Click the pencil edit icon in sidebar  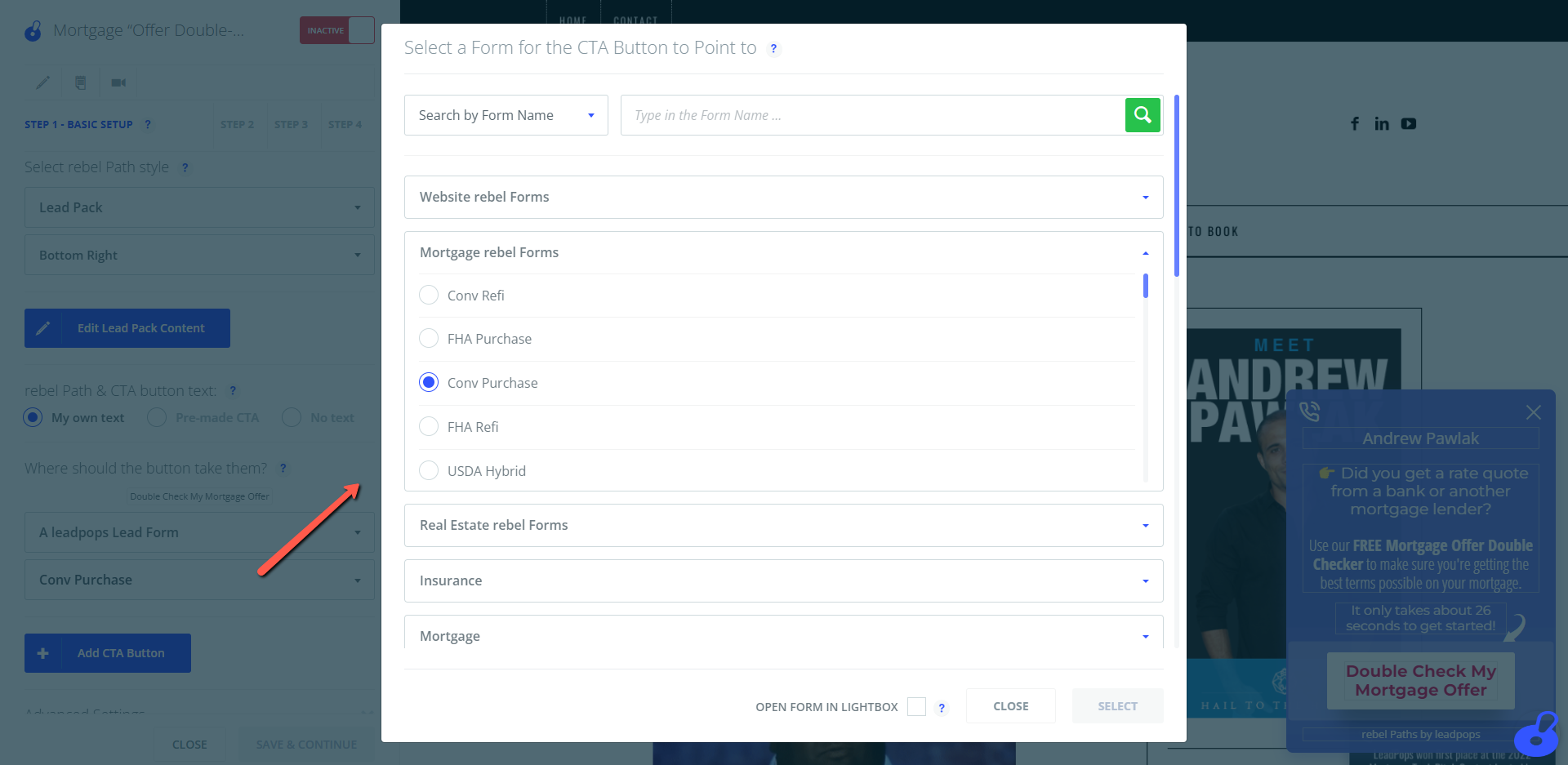point(43,82)
